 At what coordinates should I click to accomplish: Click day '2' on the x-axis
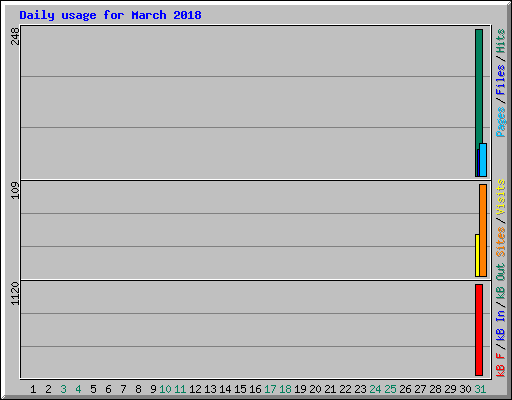click(x=48, y=389)
